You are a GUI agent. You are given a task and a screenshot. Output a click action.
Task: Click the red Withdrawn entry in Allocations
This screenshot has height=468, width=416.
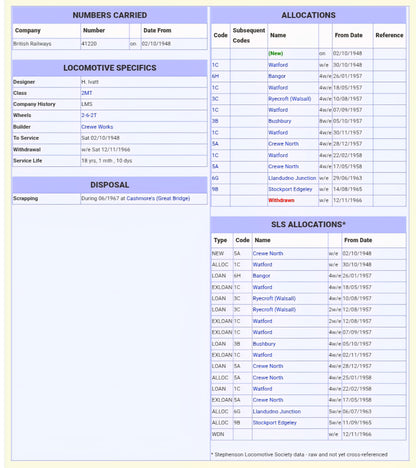[x=281, y=200]
